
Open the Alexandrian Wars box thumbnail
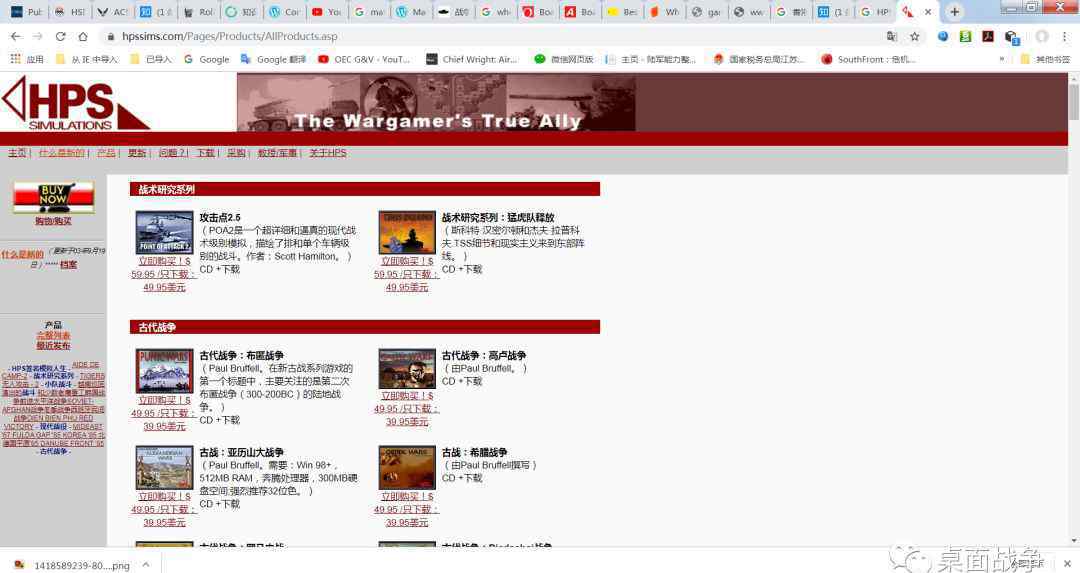click(164, 468)
